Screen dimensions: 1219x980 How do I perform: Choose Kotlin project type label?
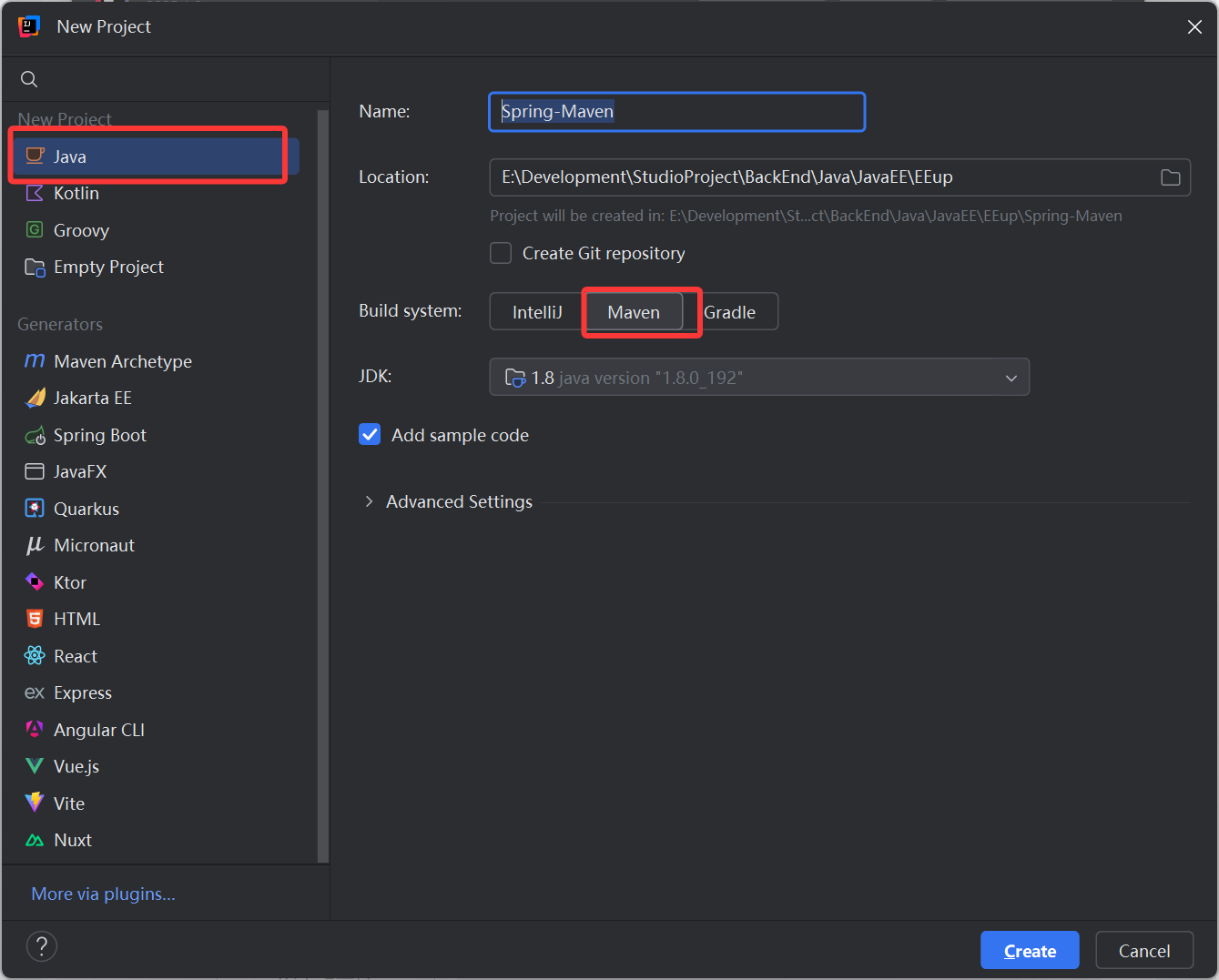pyautogui.click(x=76, y=193)
